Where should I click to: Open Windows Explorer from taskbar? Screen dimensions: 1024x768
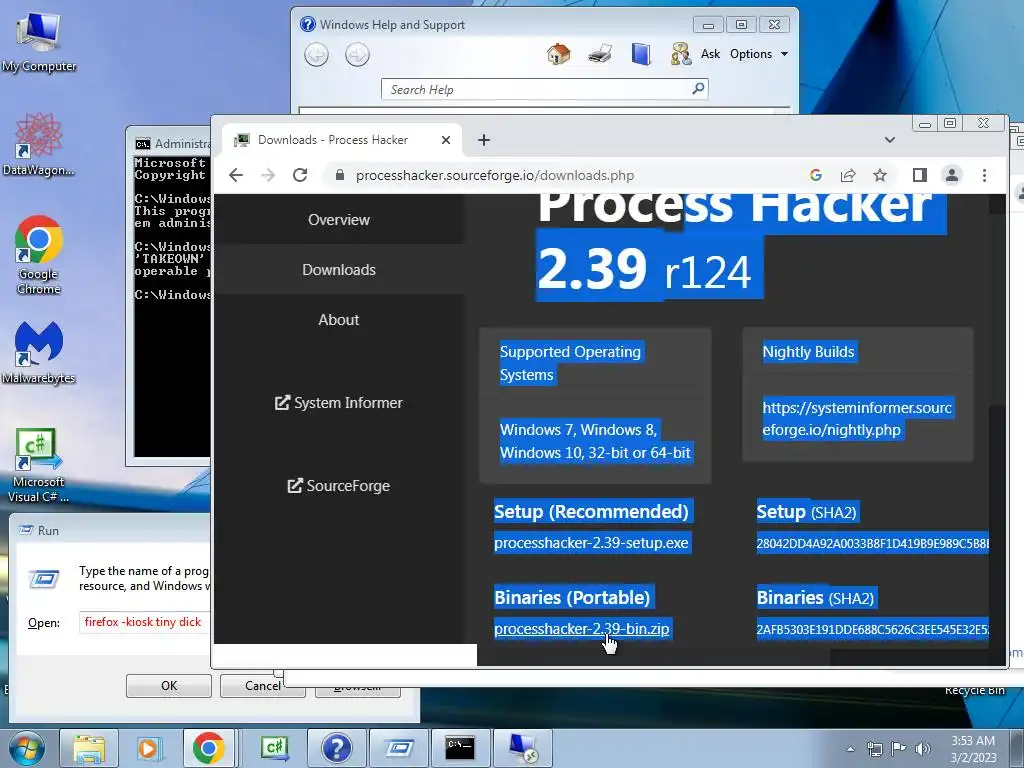(89, 748)
